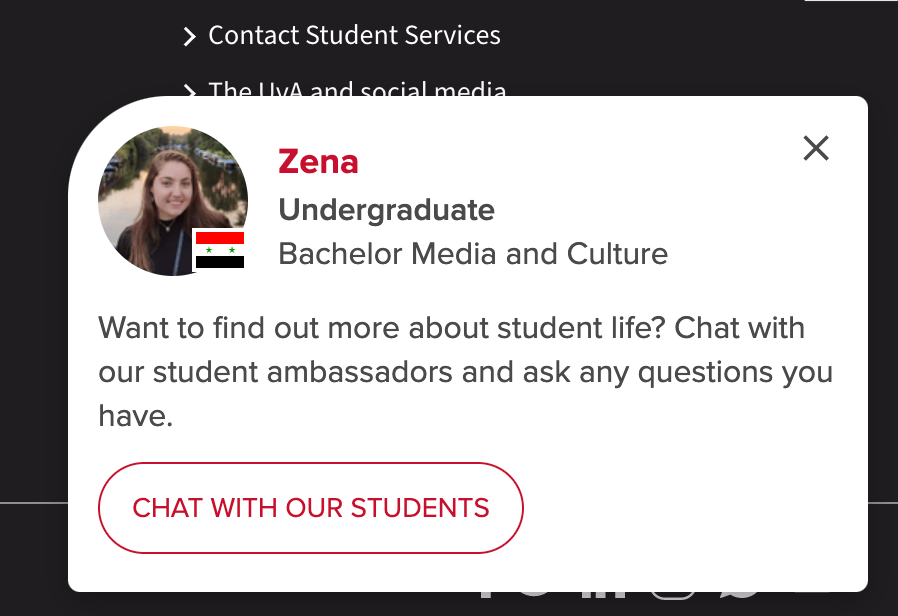Click the Bachelor Media and Culture text

tap(473, 254)
